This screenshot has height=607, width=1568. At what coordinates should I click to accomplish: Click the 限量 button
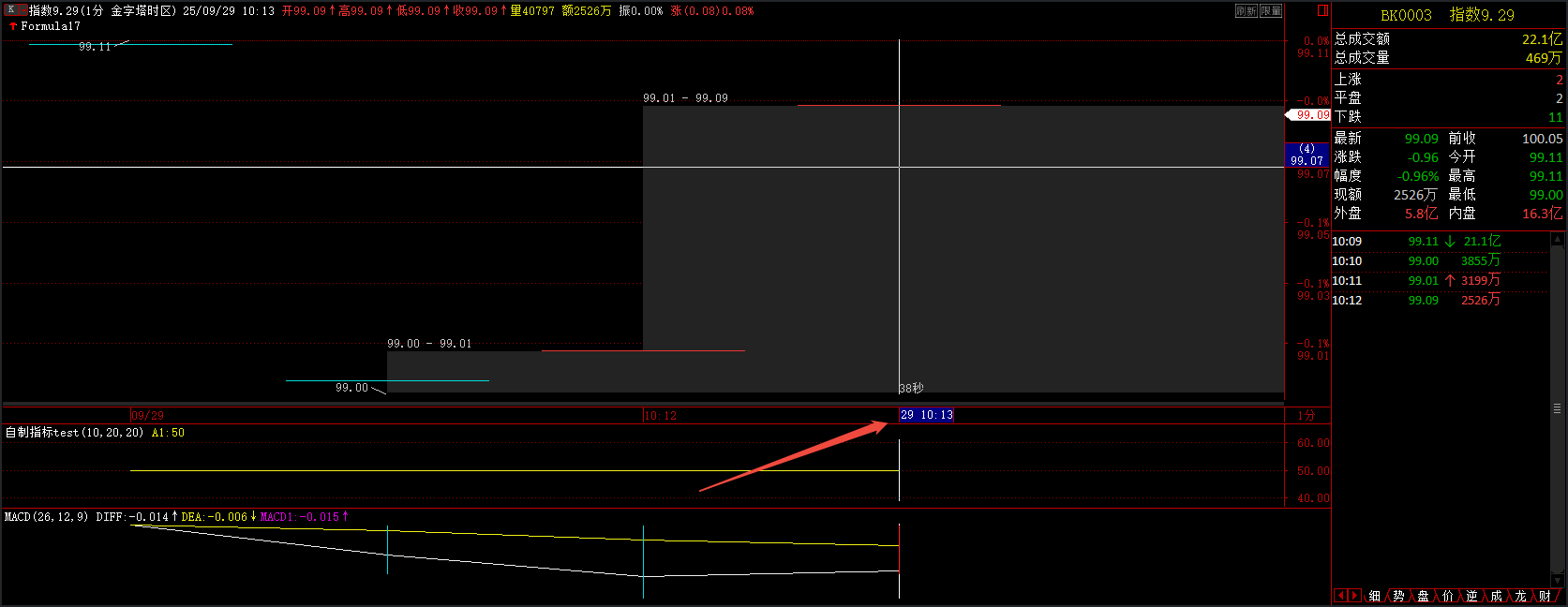pos(1271,11)
